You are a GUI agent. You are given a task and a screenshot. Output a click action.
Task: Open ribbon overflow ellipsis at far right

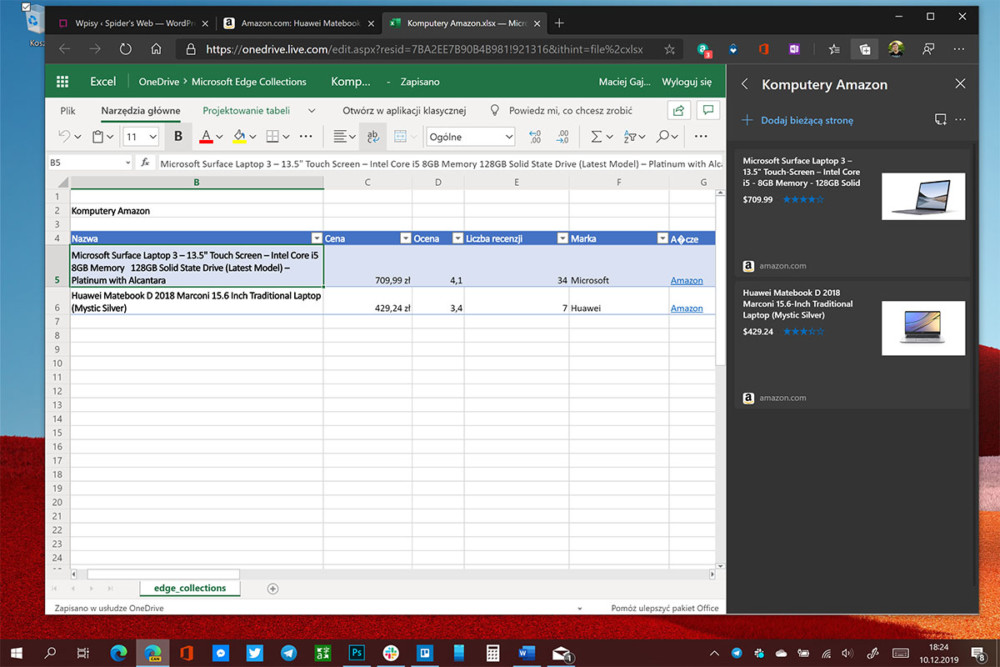701,136
